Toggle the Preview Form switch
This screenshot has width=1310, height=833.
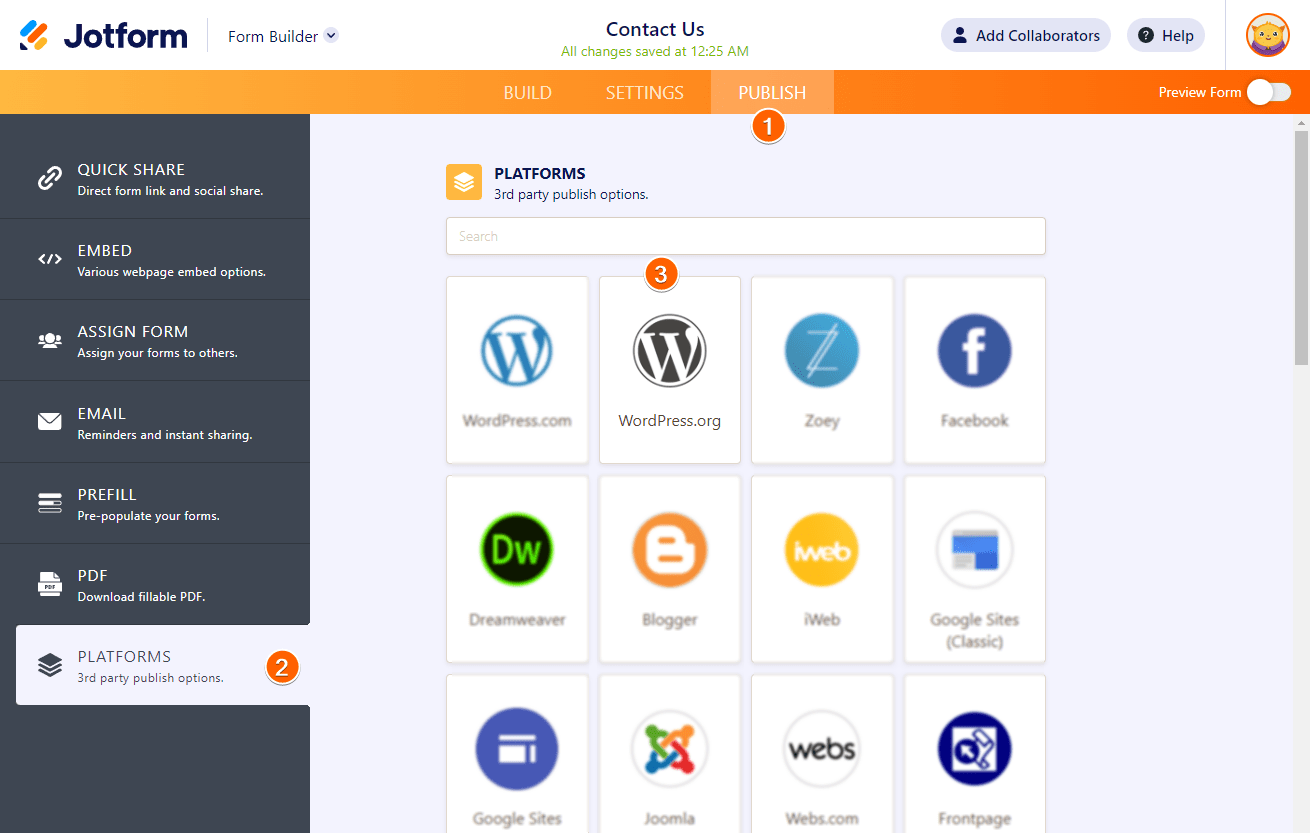pos(1268,92)
